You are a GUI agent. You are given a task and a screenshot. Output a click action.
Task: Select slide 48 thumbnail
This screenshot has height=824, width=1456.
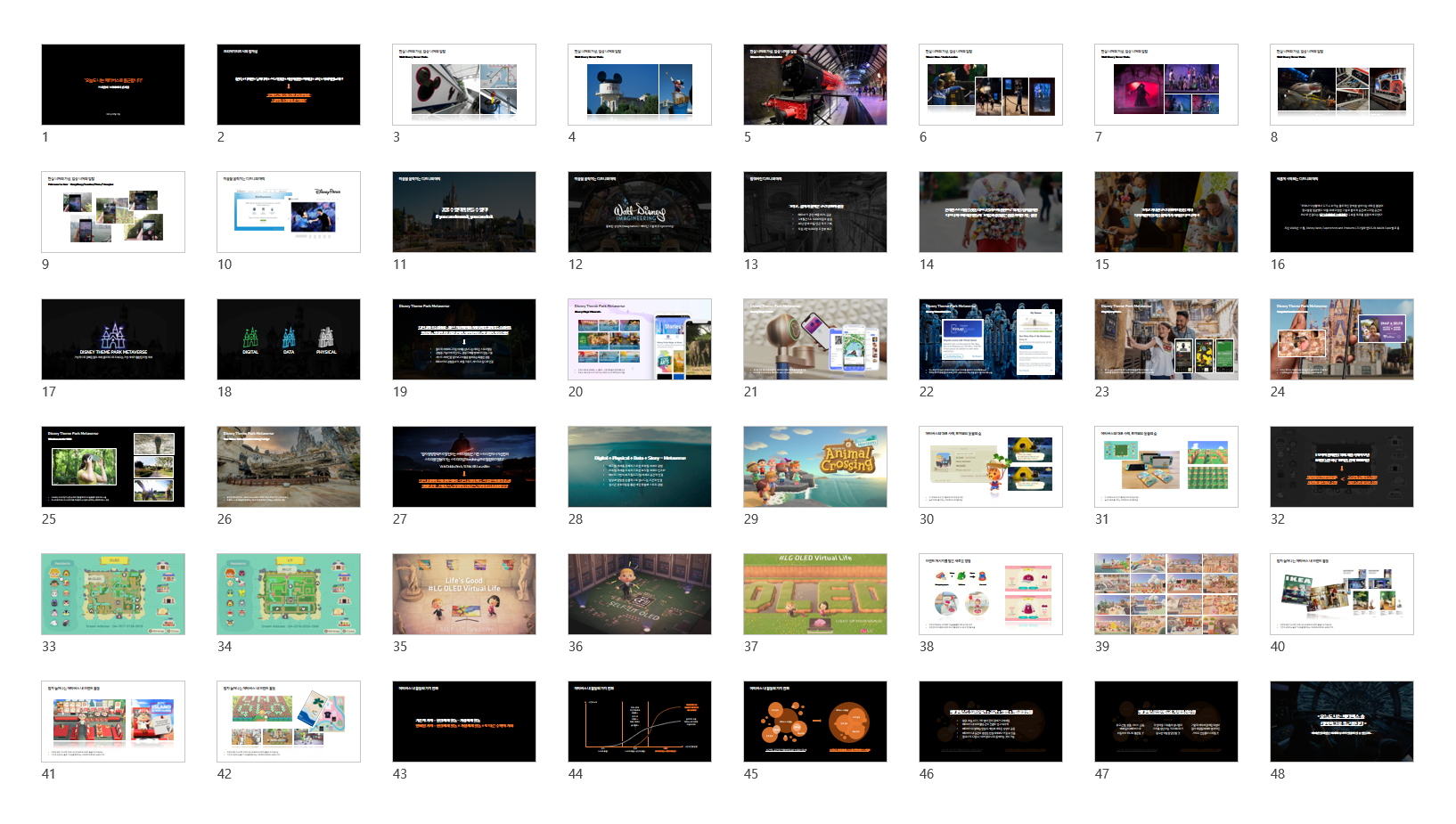point(1342,722)
